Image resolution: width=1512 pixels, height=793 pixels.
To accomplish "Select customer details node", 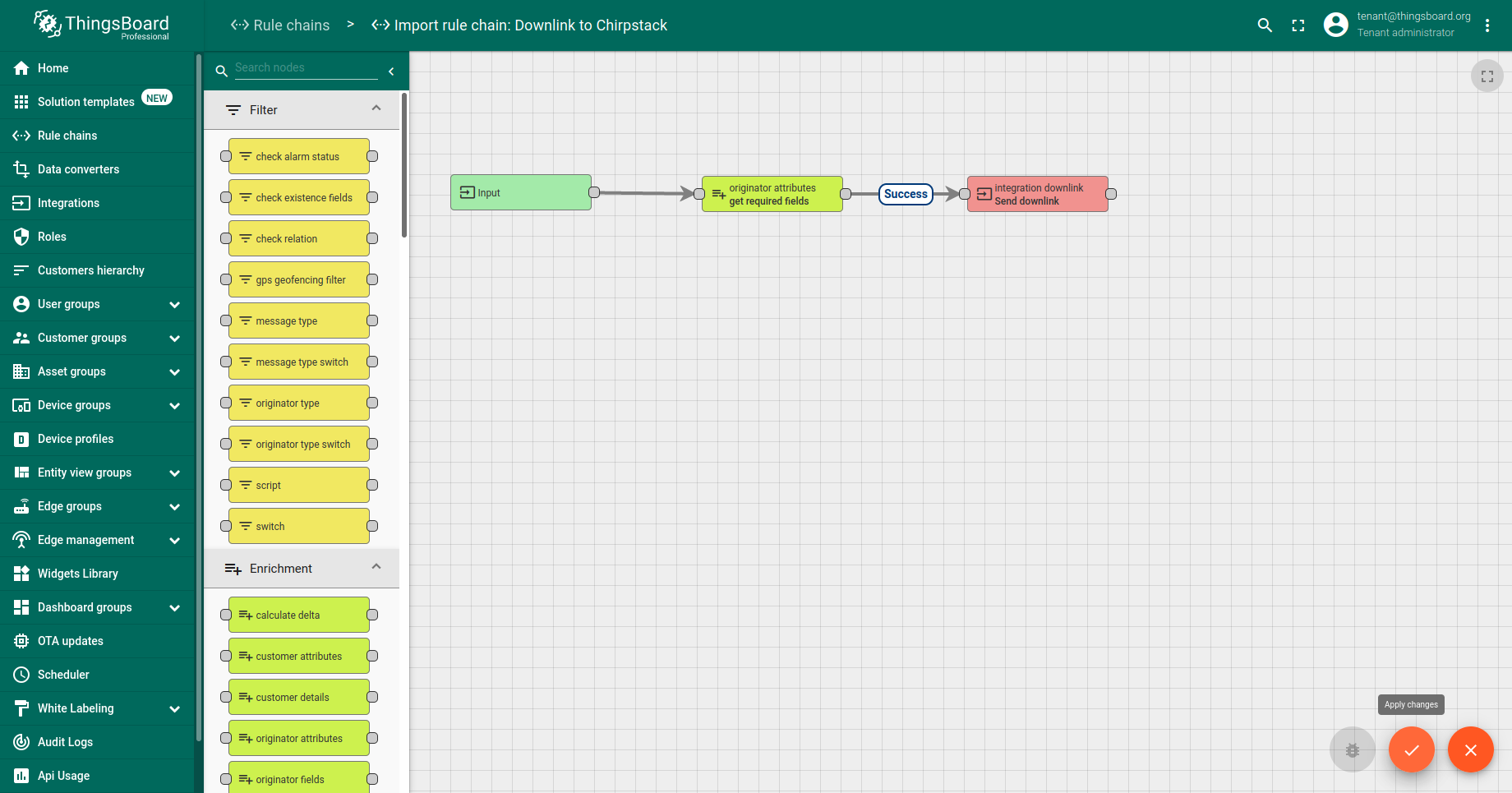I will pyautogui.click(x=299, y=697).
